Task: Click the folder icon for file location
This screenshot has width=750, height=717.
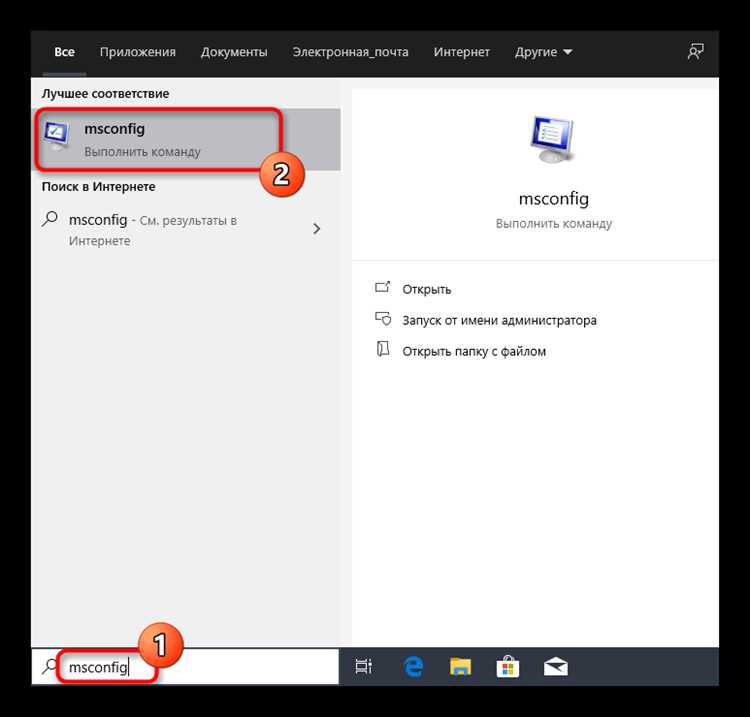Action: point(383,350)
